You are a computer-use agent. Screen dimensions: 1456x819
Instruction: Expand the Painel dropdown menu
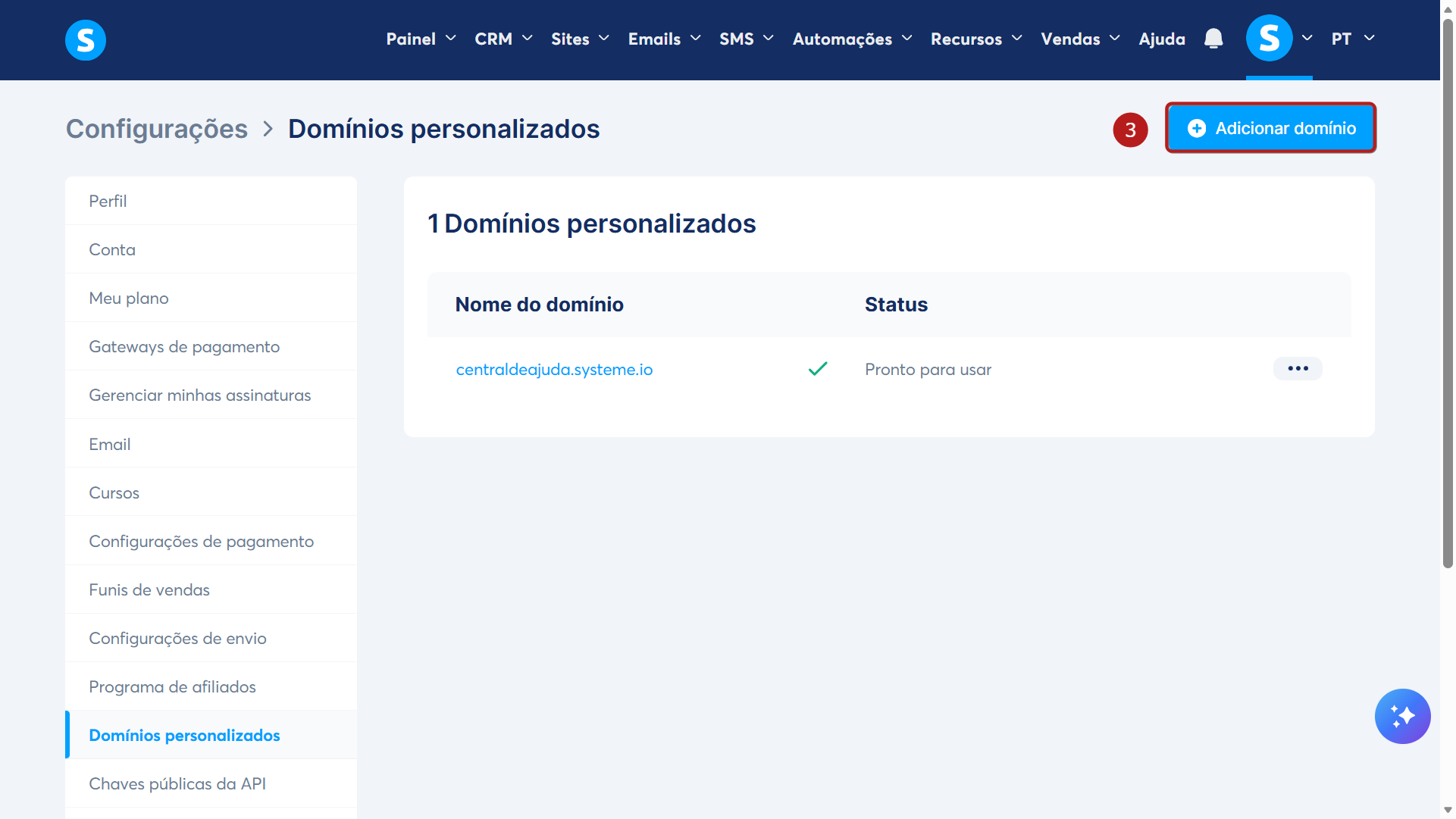pyautogui.click(x=421, y=39)
